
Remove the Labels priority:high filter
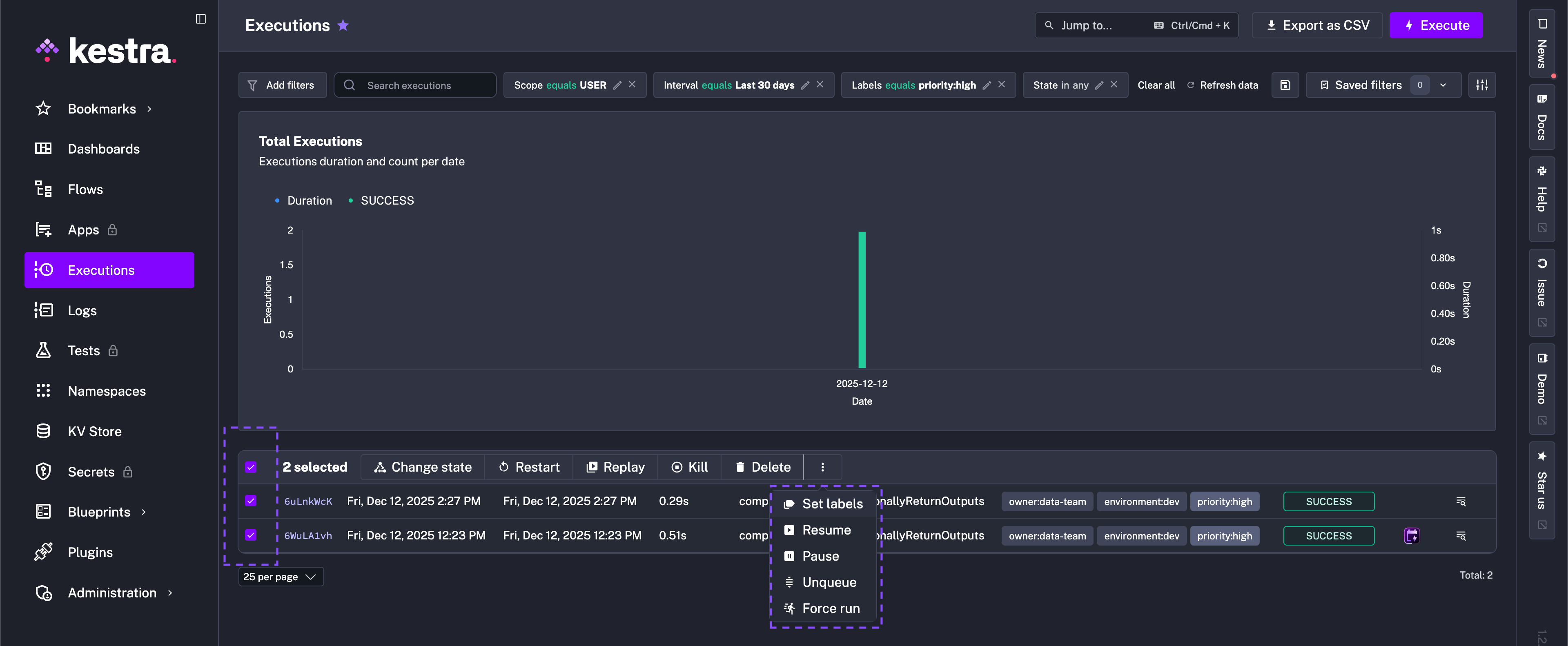tap(1002, 85)
